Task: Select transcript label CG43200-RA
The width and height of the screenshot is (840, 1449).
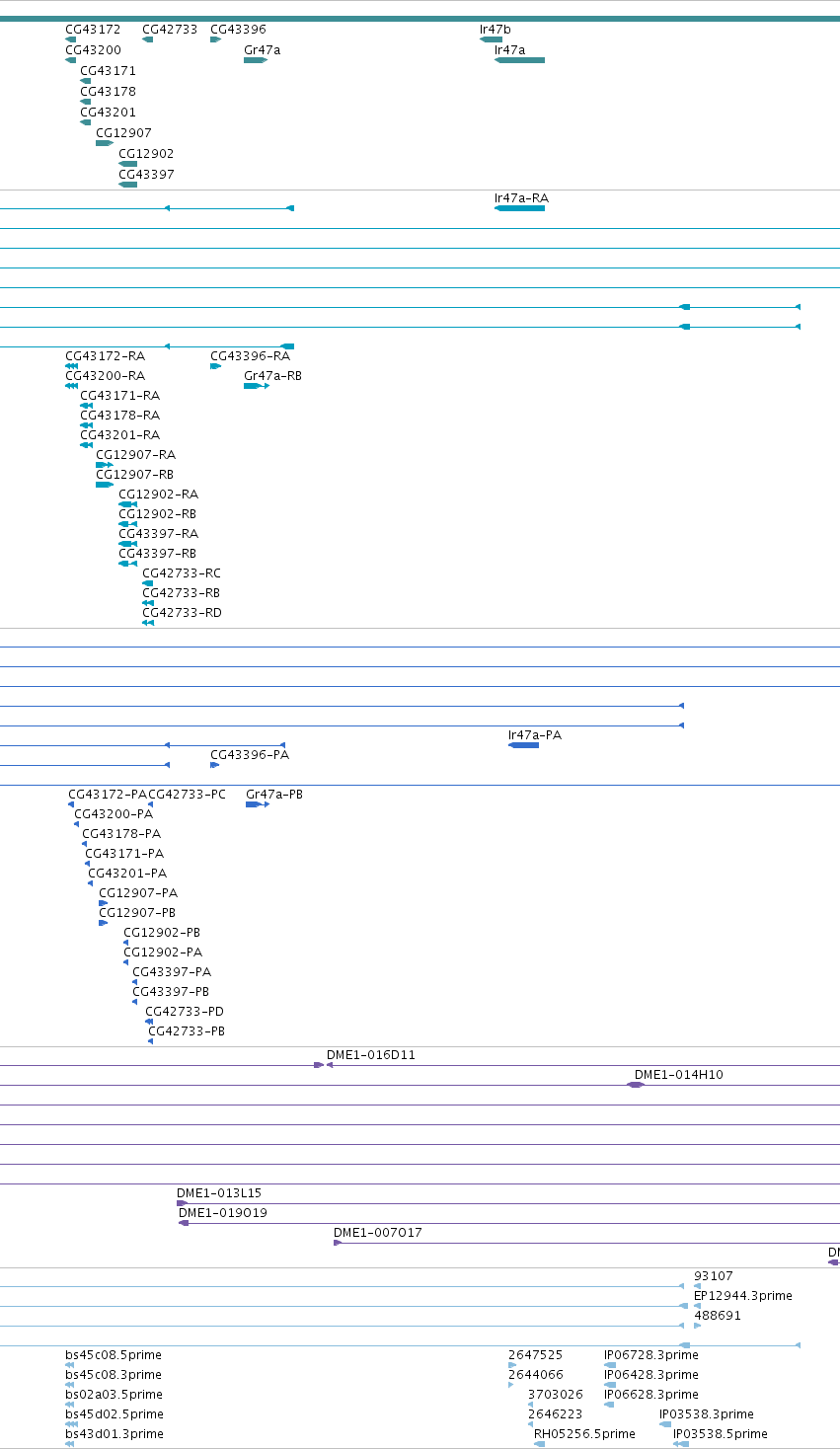Action: (106, 376)
